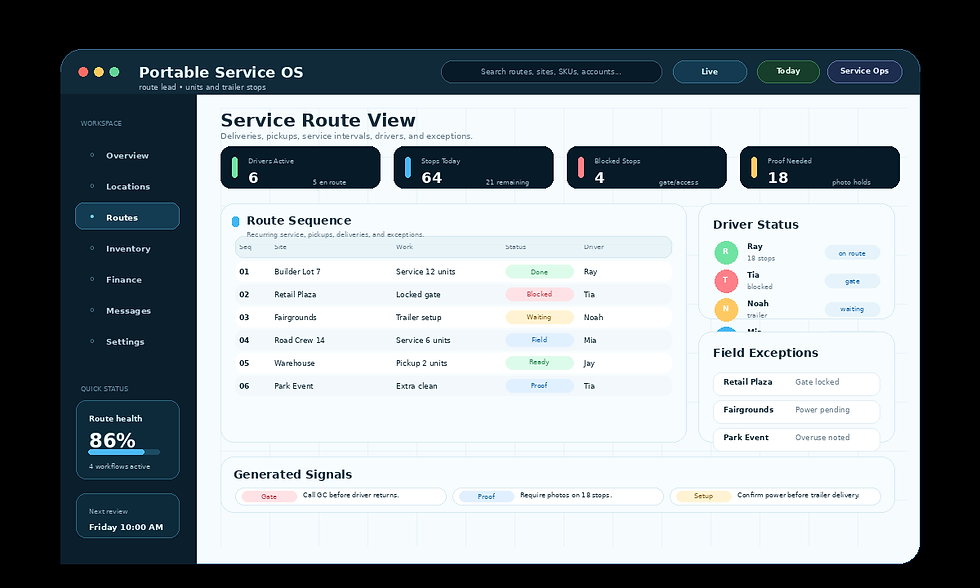Click Noah's orange avatar circle
Viewport: 980px width, 588px height.
726,309
